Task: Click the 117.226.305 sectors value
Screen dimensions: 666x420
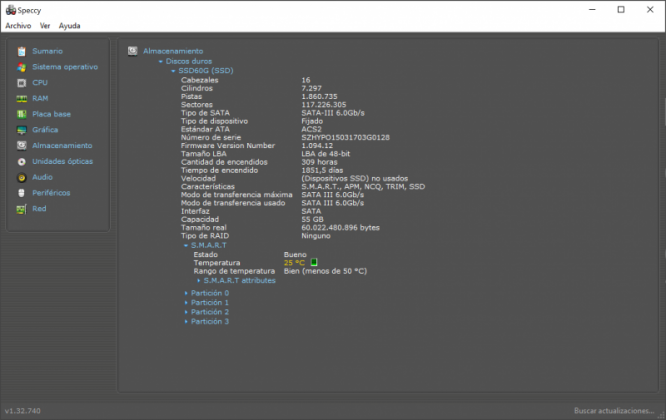Action: click(x=324, y=104)
